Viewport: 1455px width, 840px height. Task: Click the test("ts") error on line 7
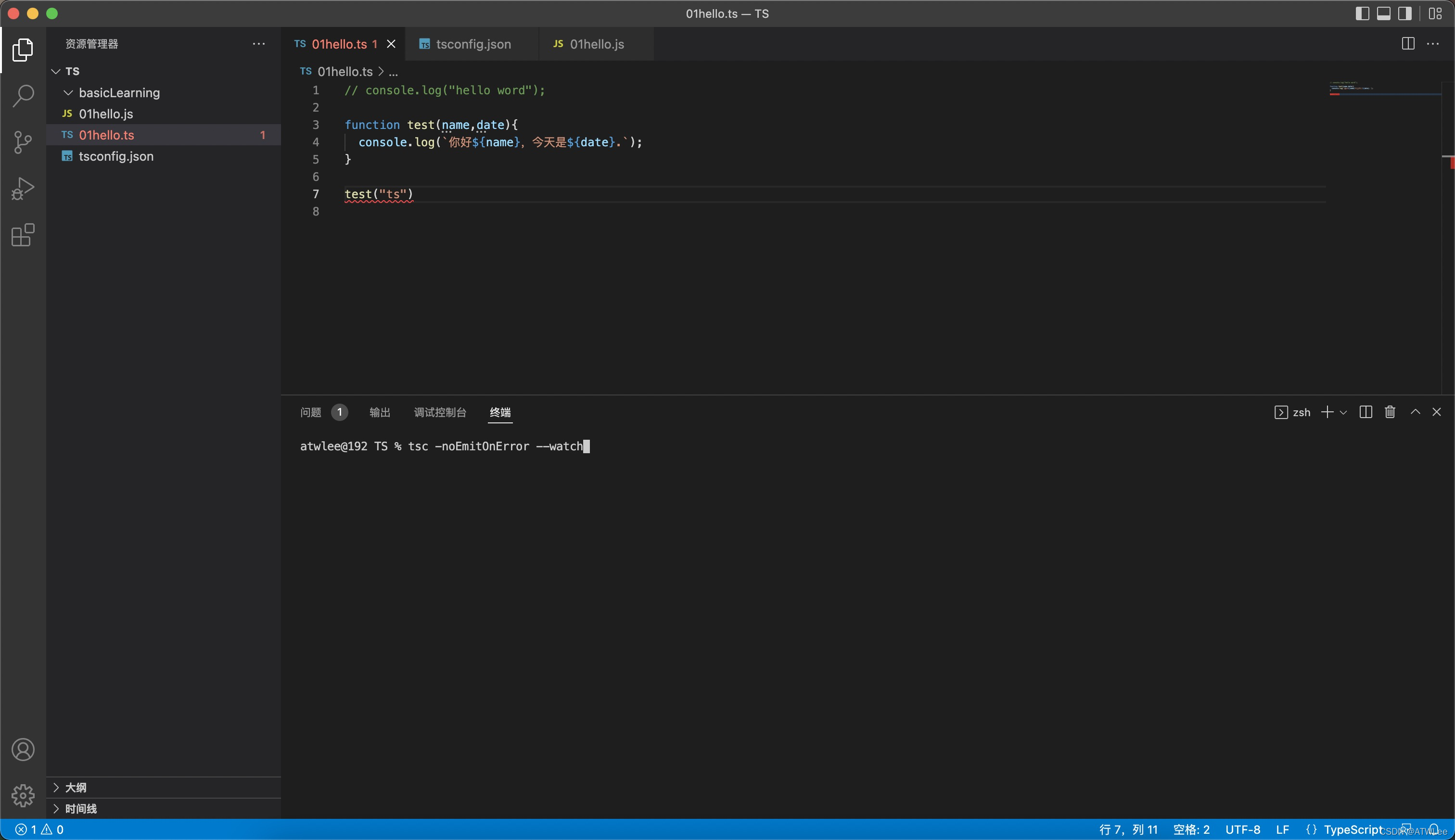coord(379,194)
